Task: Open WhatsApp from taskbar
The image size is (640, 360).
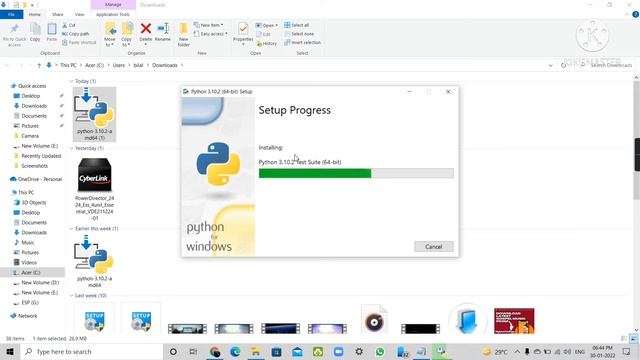Action: point(380,351)
